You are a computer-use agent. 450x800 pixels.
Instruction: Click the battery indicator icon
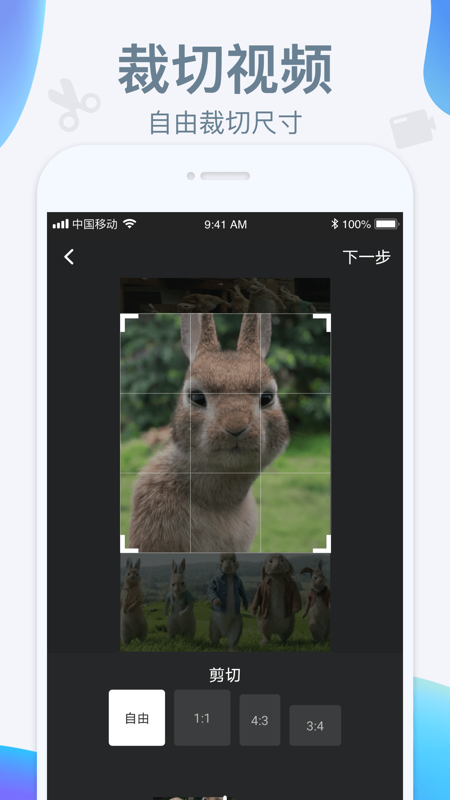click(x=387, y=224)
